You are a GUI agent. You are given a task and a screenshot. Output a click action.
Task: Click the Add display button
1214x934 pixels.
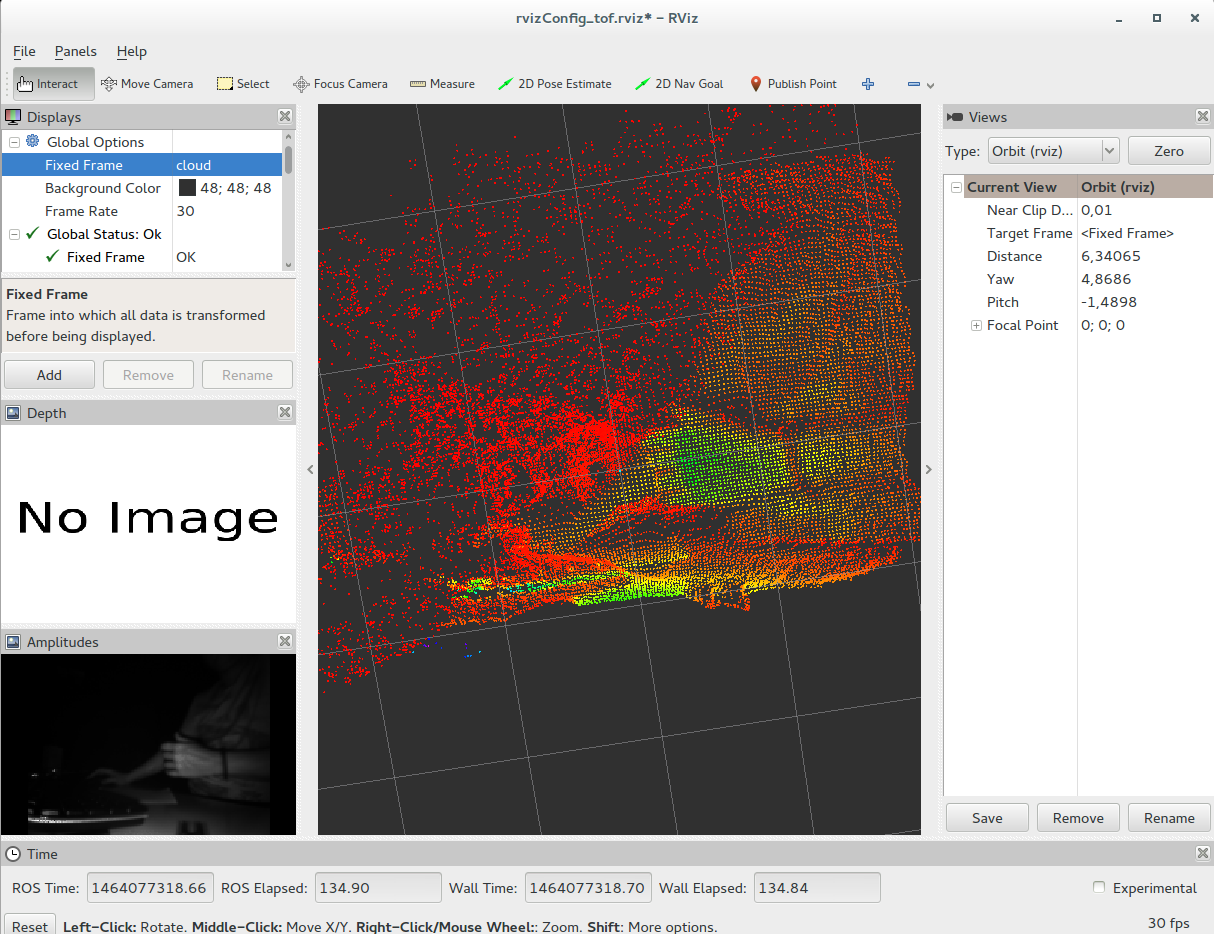tap(49, 375)
